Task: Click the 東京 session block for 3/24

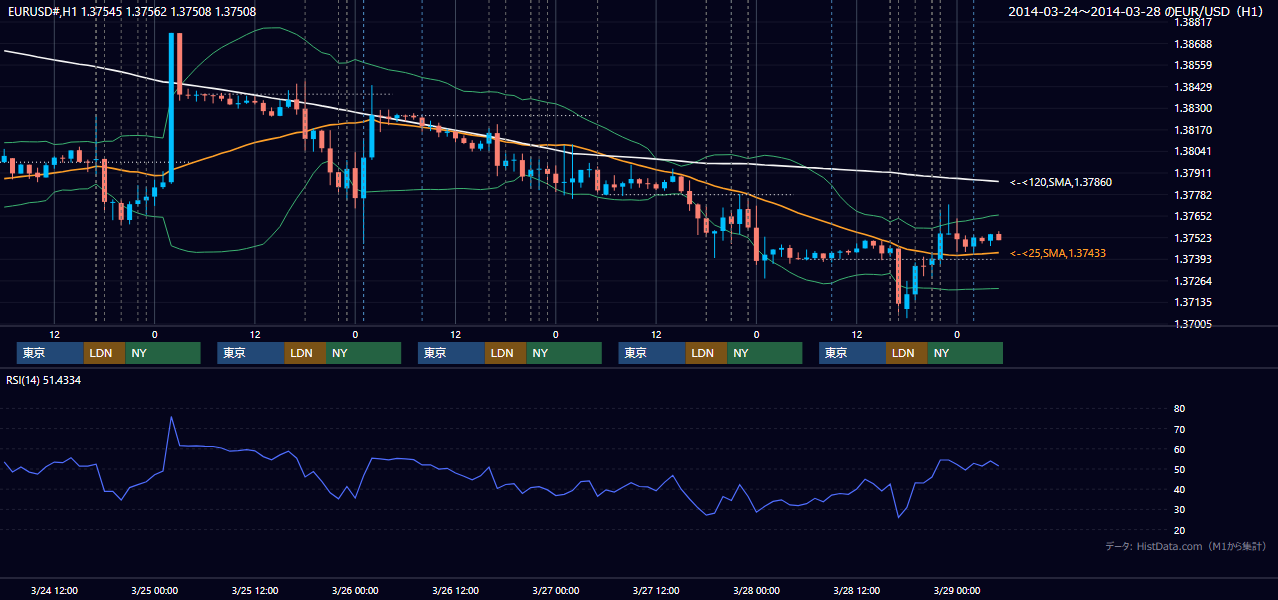Action: [50, 353]
